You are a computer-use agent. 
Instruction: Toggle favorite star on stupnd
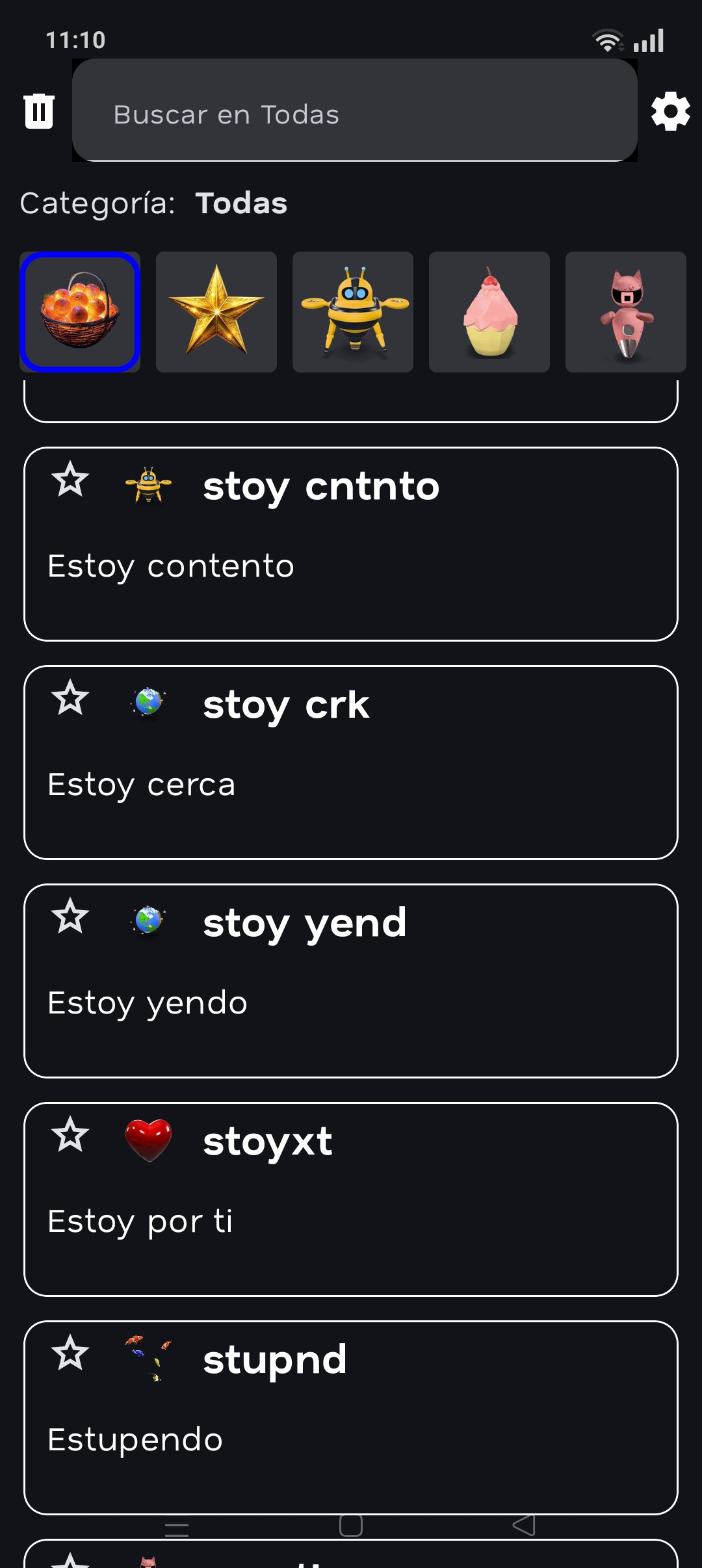pos(70,1353)
